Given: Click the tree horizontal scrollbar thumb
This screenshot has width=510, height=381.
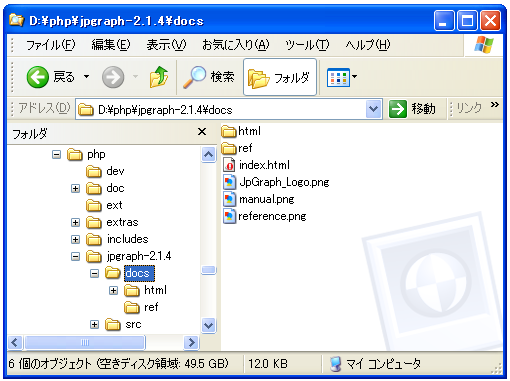Looking at the screenshot, I should pos(85,343).
